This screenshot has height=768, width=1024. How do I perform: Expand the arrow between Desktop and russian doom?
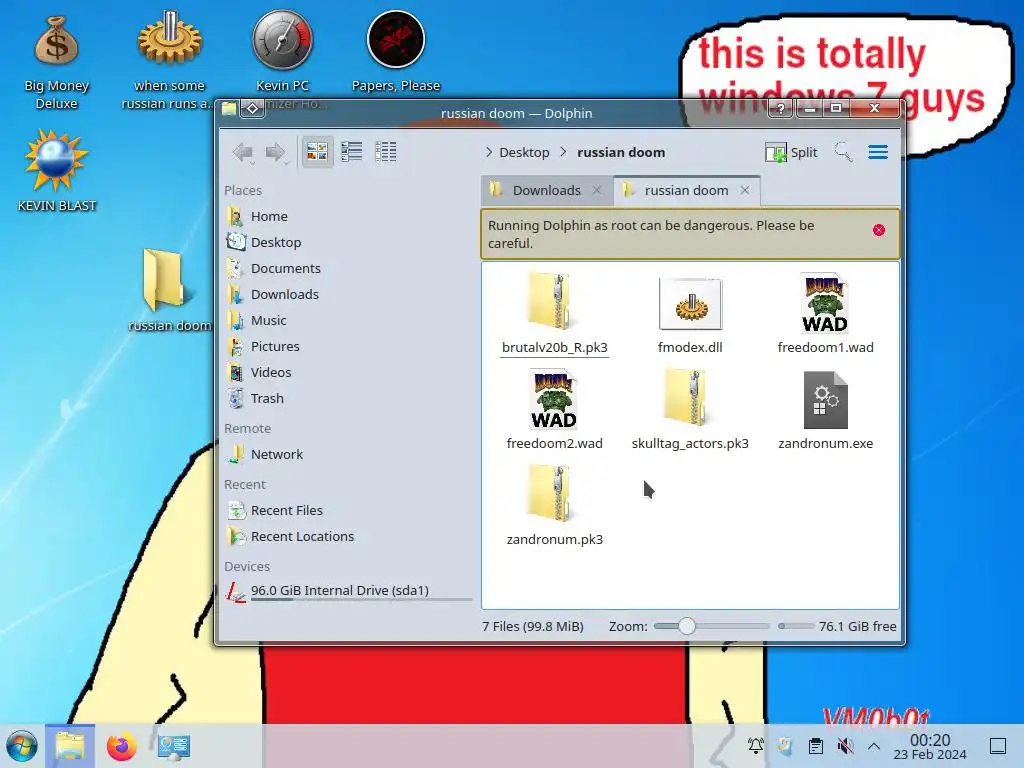564,152
